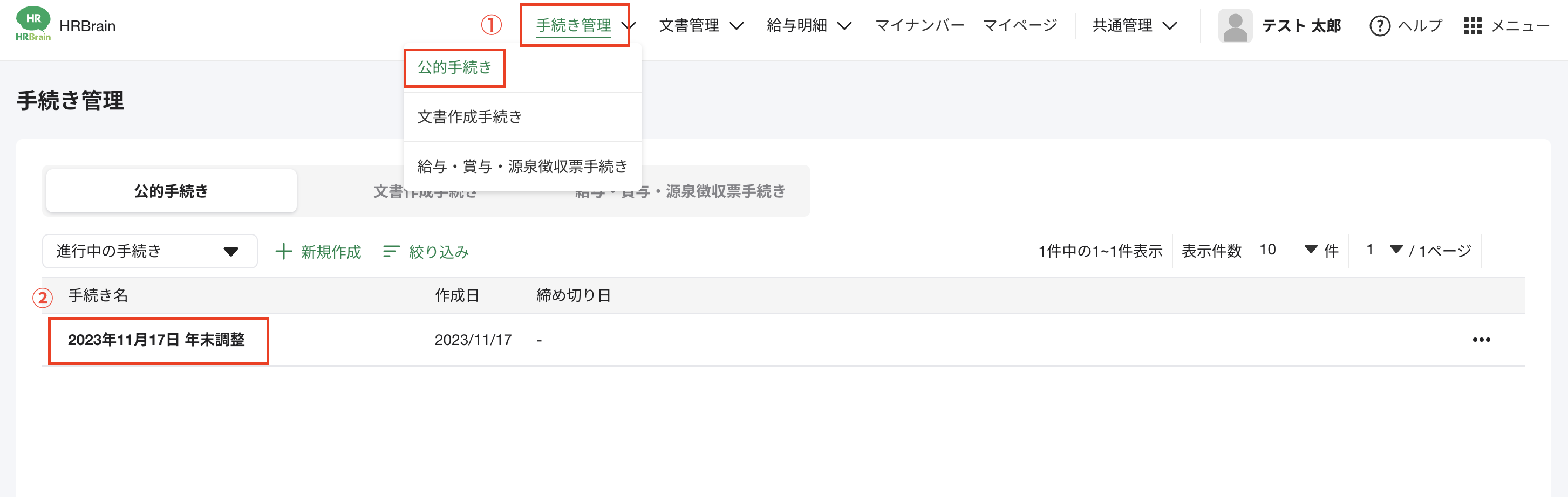
Task: Open the 手続き管理 dropdown
Action: [573, 25]
